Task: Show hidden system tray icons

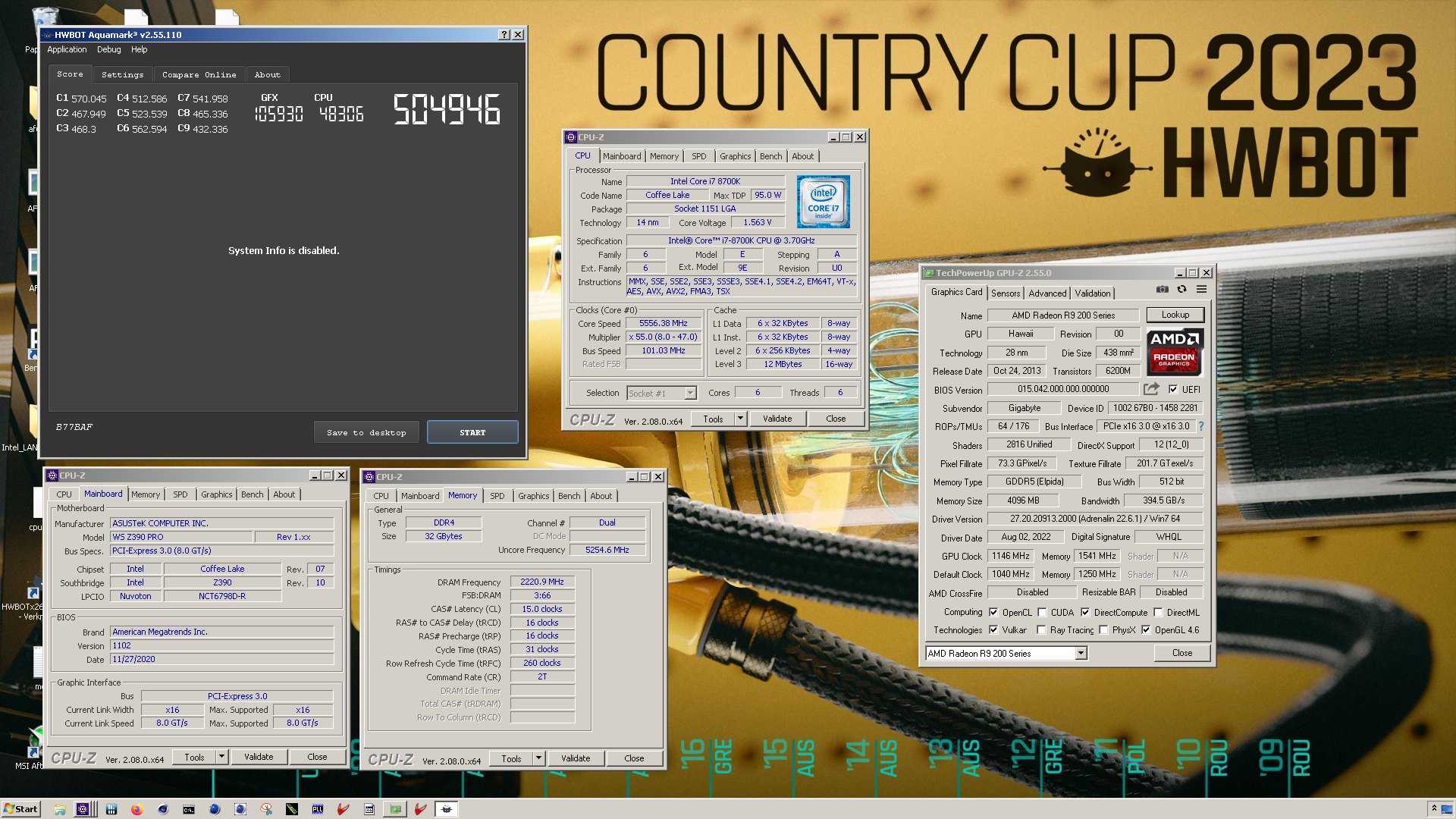Action: coord(1433,809)
